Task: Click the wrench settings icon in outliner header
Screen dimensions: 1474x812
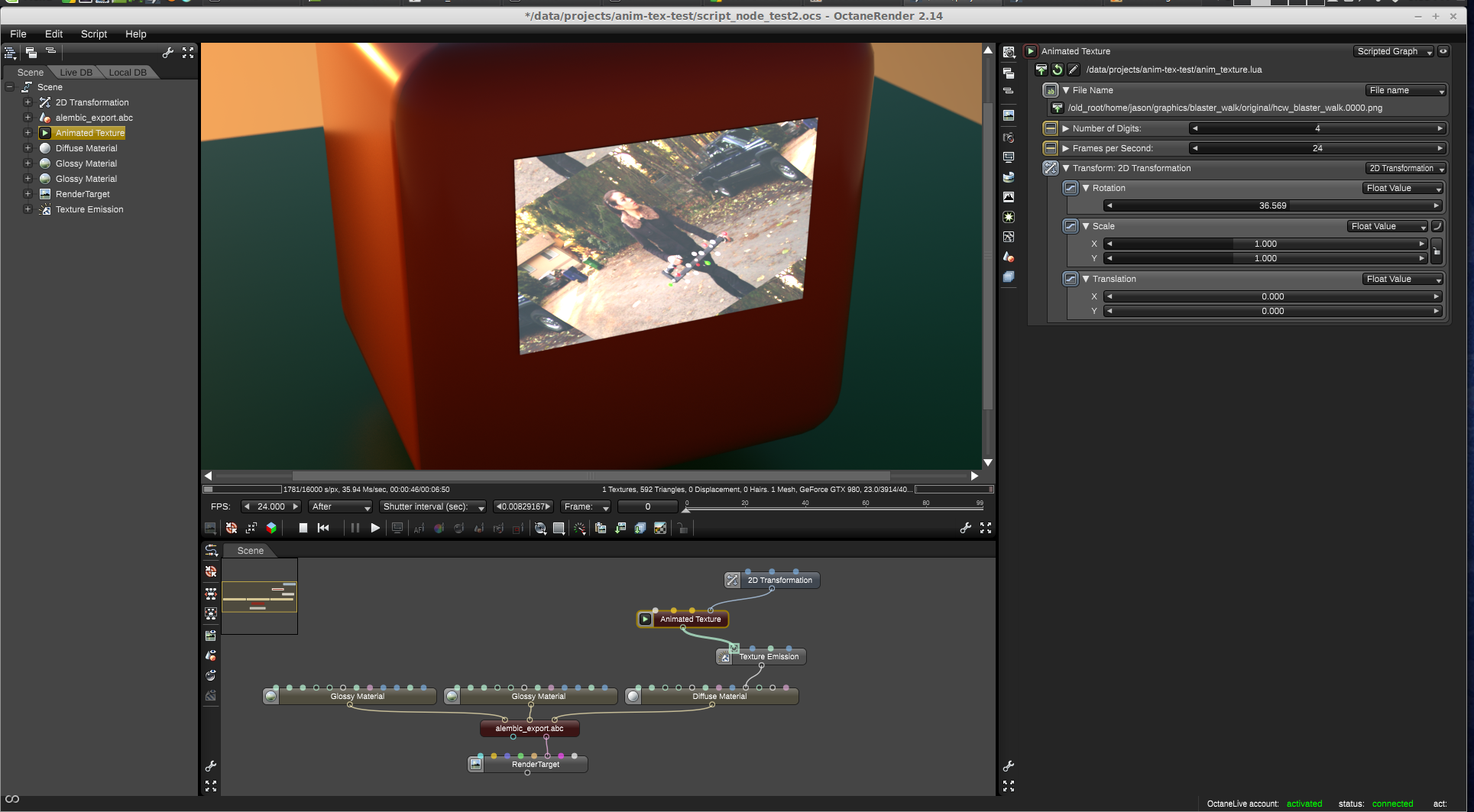Action: (x=168, y=53)
